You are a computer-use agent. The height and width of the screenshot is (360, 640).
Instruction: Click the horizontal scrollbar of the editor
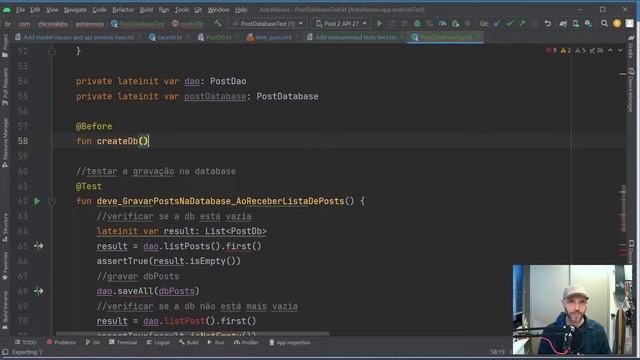coord(192,333)
